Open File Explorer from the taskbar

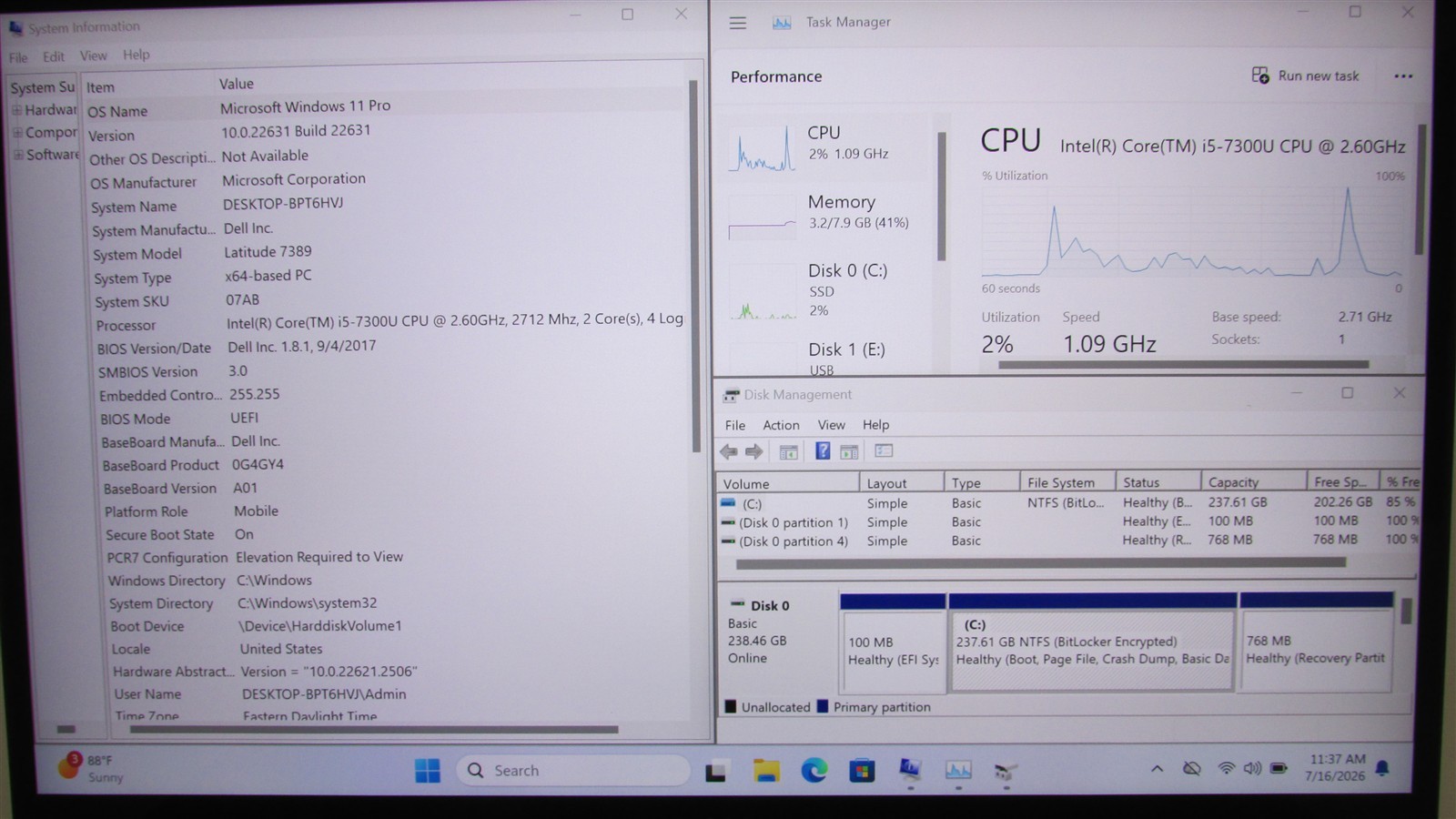(766, 772)
